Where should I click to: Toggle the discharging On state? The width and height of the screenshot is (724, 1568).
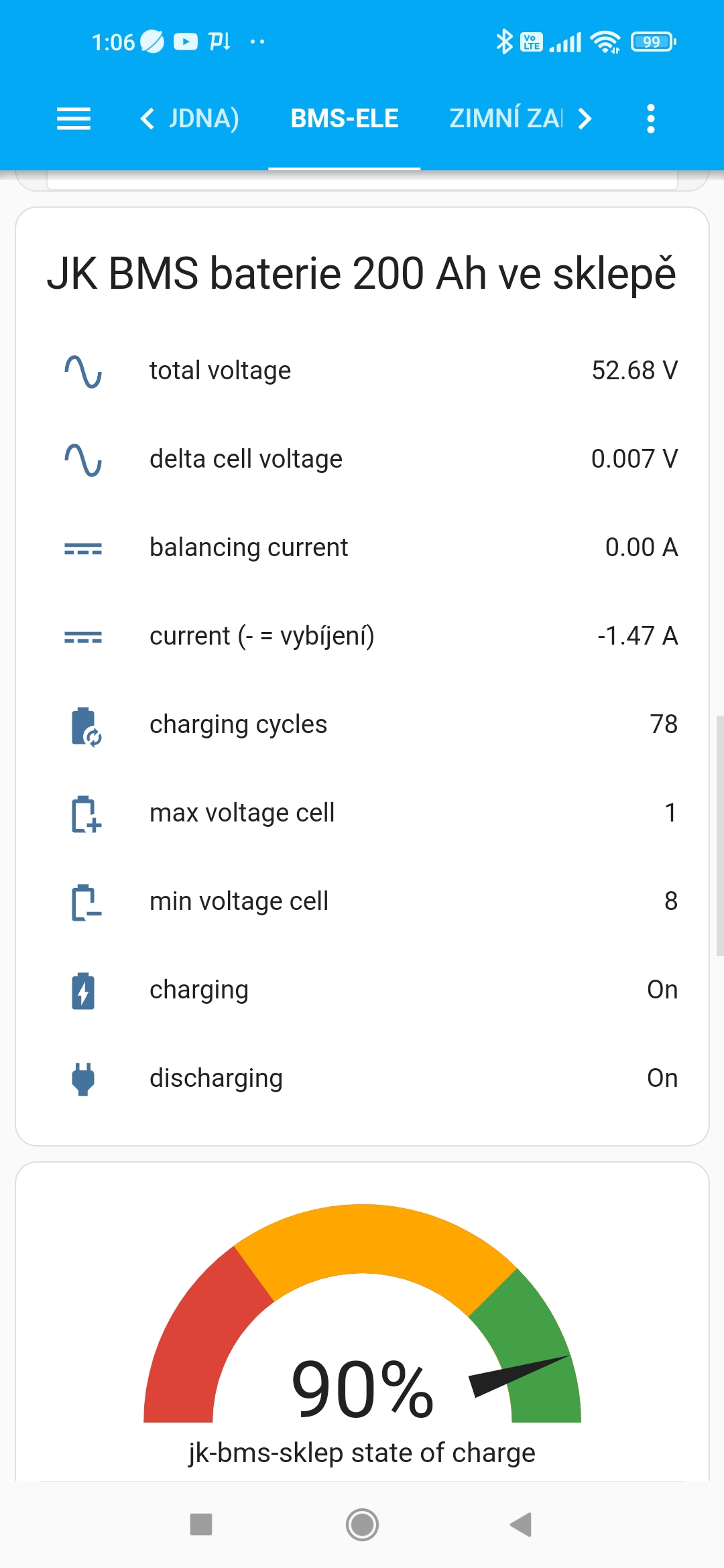[662, 1078]
